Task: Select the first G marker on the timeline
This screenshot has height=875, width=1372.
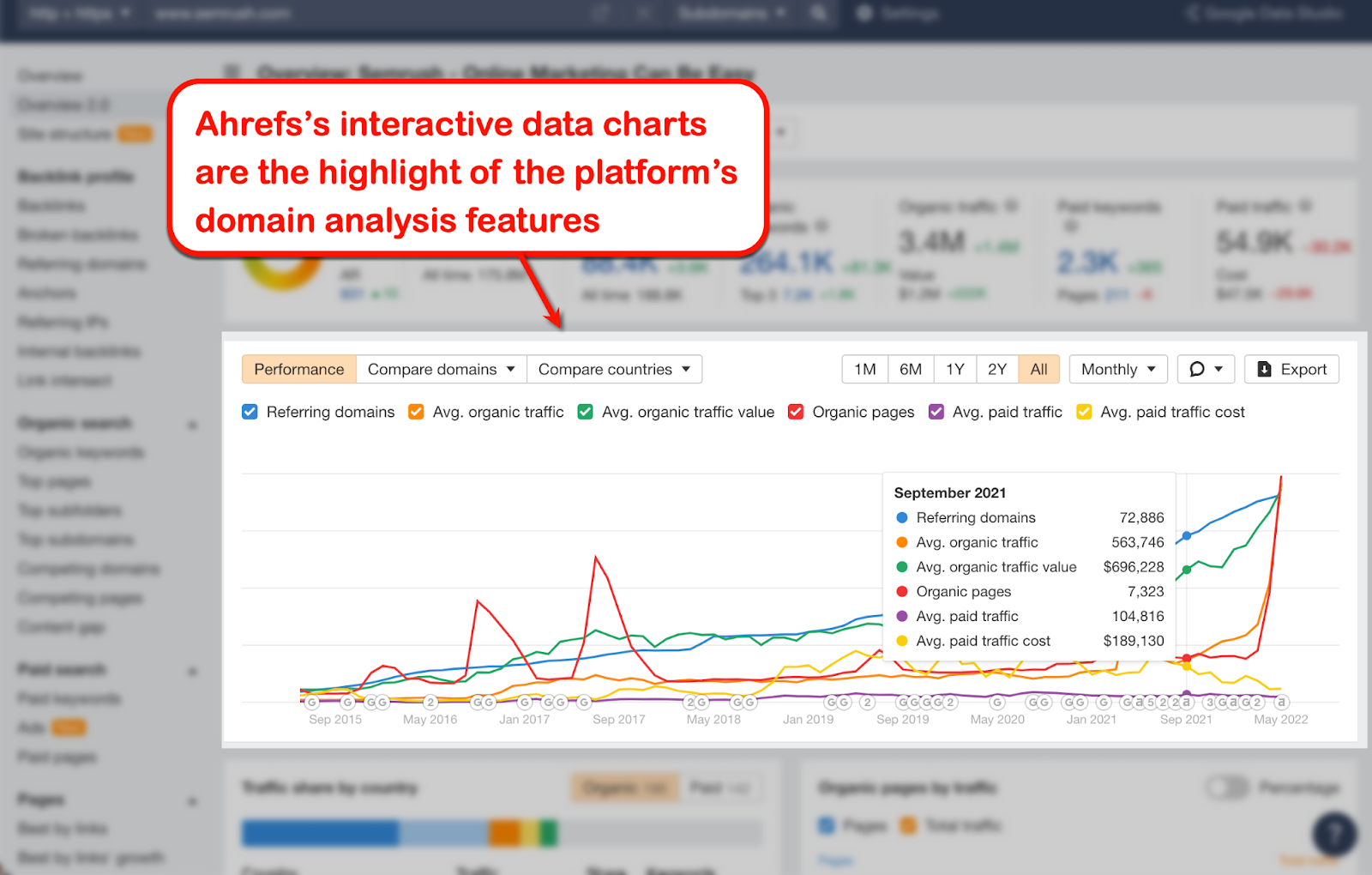Action: tap(312, 702)
